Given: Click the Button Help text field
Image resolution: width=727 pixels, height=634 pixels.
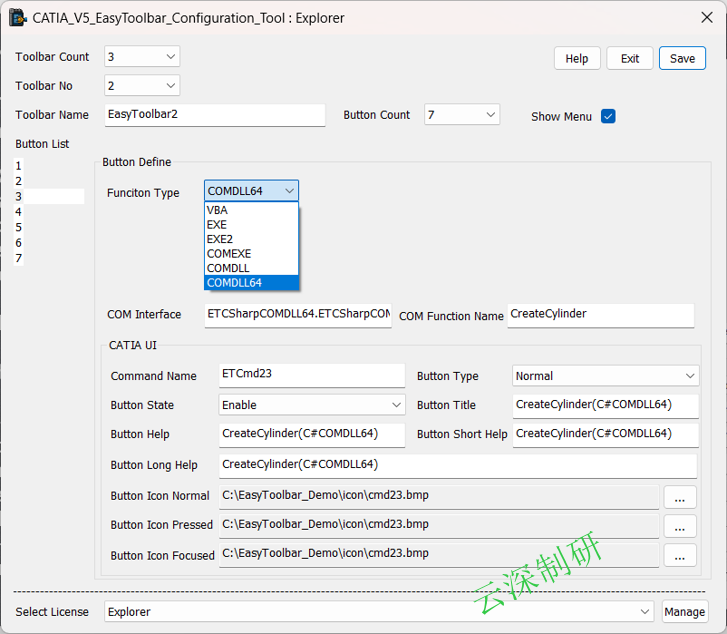Looking at the screenshot, I should (312, 435).
